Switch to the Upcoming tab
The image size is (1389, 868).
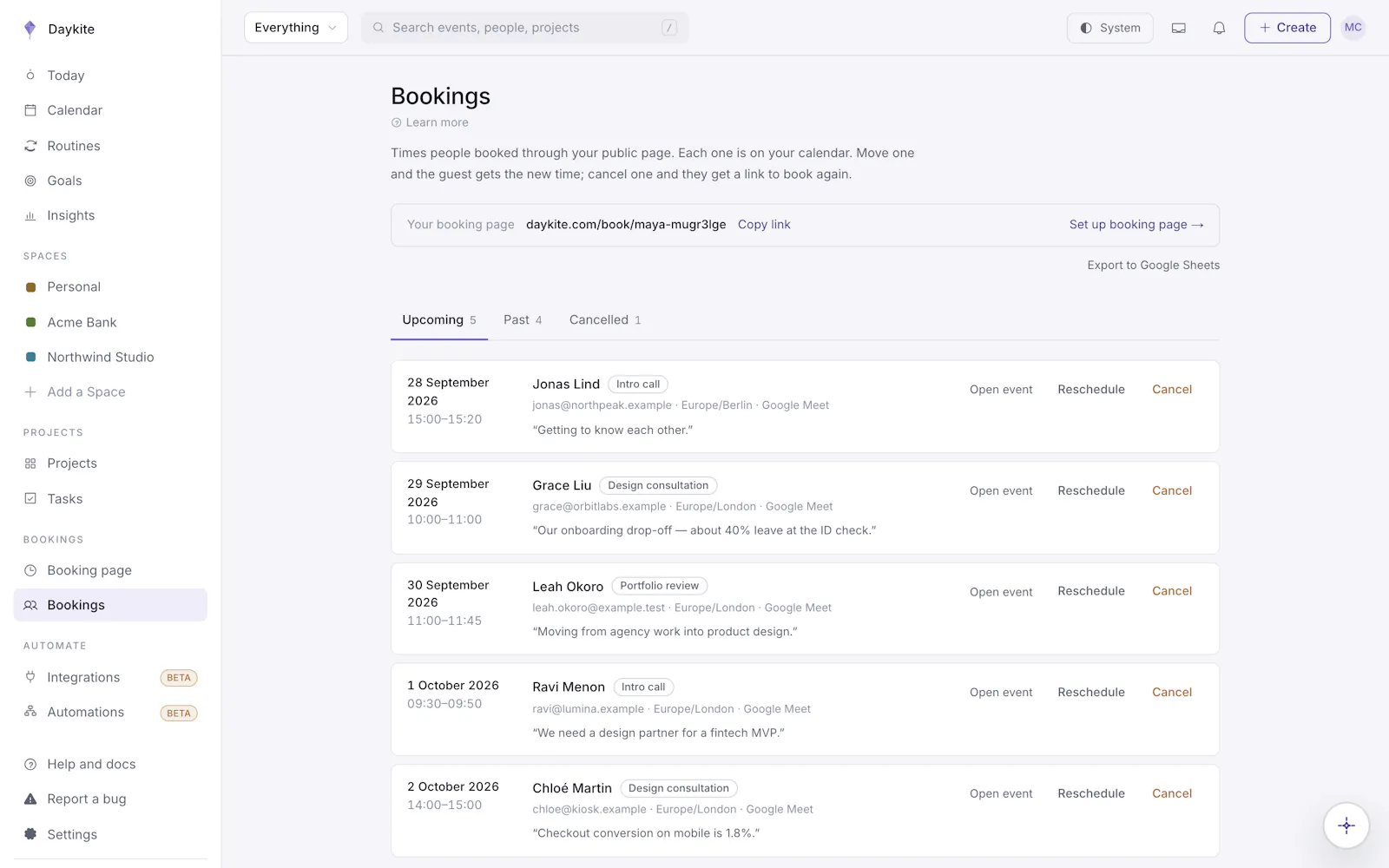point(439,320)
